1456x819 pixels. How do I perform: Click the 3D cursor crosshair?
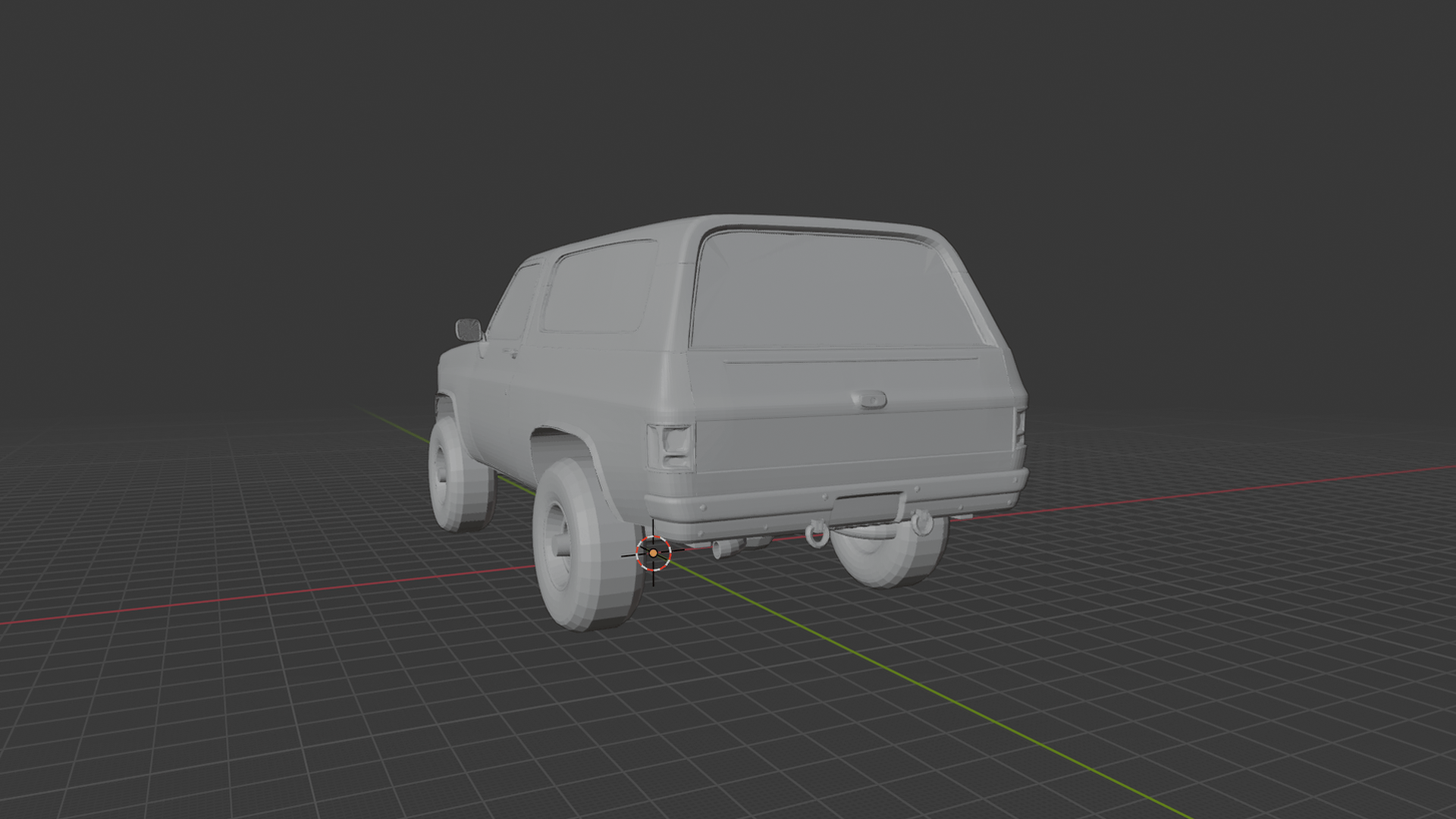point(653,554)
